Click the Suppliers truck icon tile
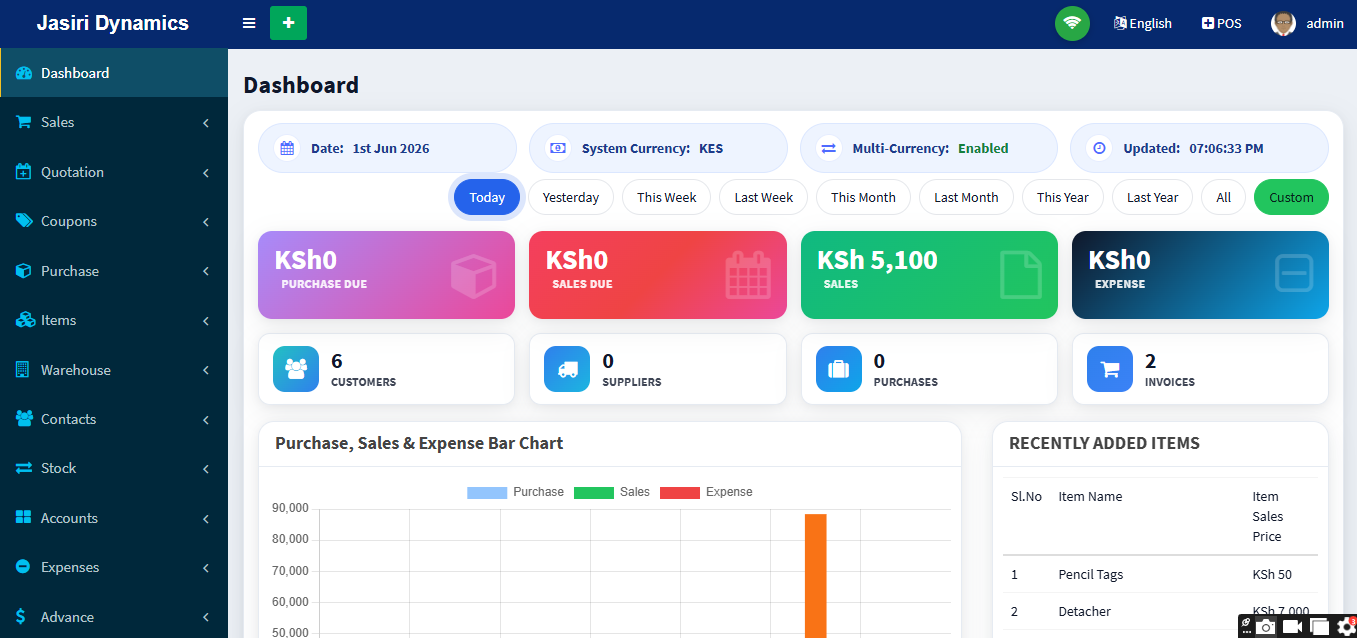The width and height of the screenshot is (1357, 638). tap(567, 369)
